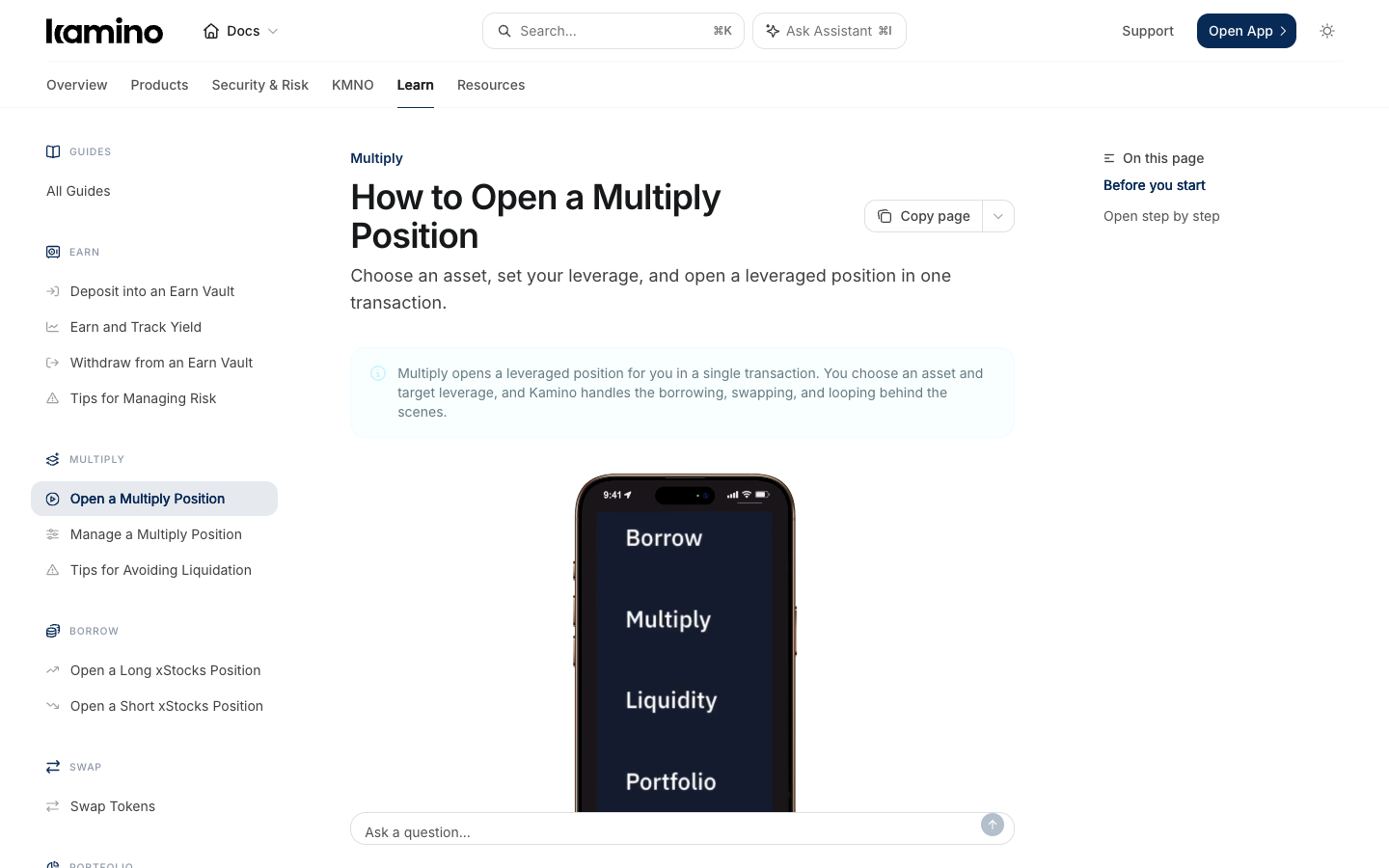Click the Copy page clipboard icon

click(885, 216)
